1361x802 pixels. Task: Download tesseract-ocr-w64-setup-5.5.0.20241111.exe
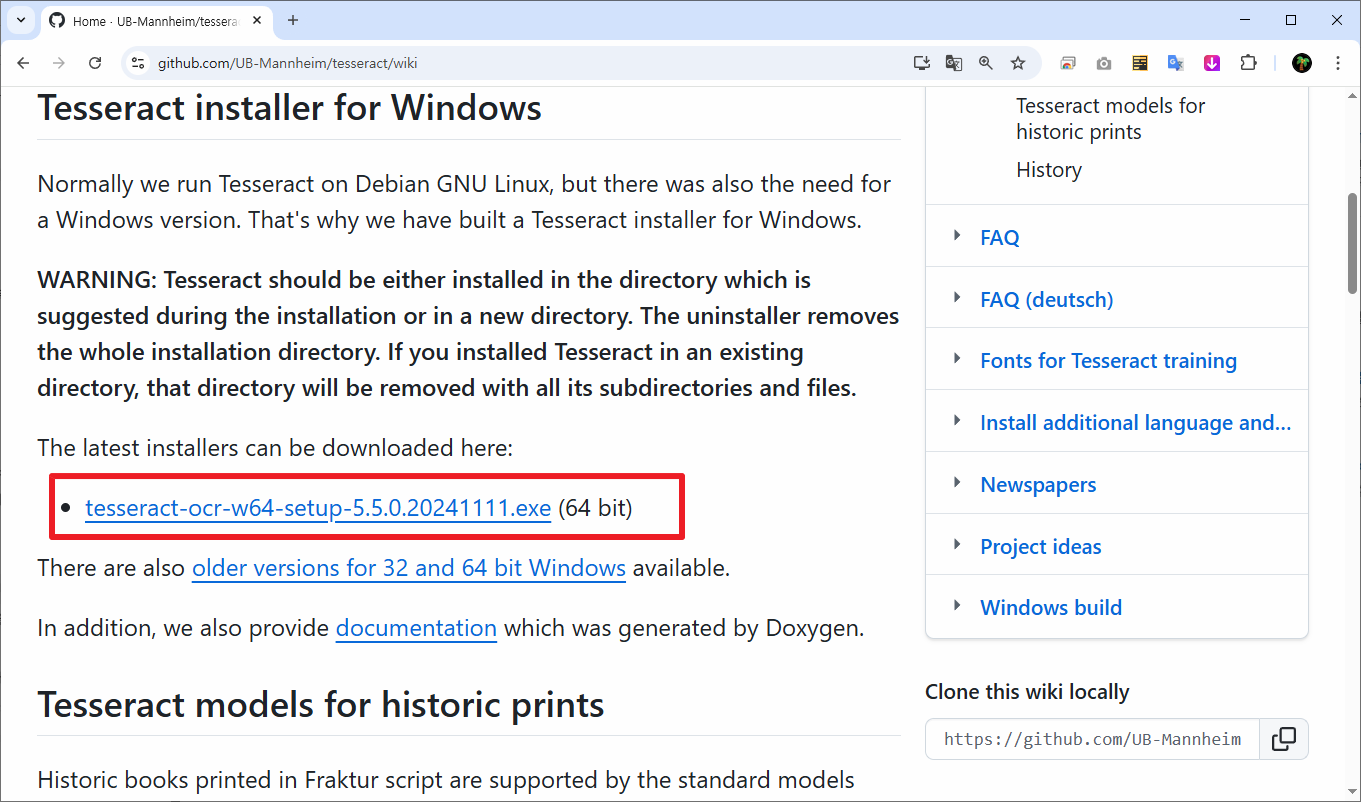(318, 508)
